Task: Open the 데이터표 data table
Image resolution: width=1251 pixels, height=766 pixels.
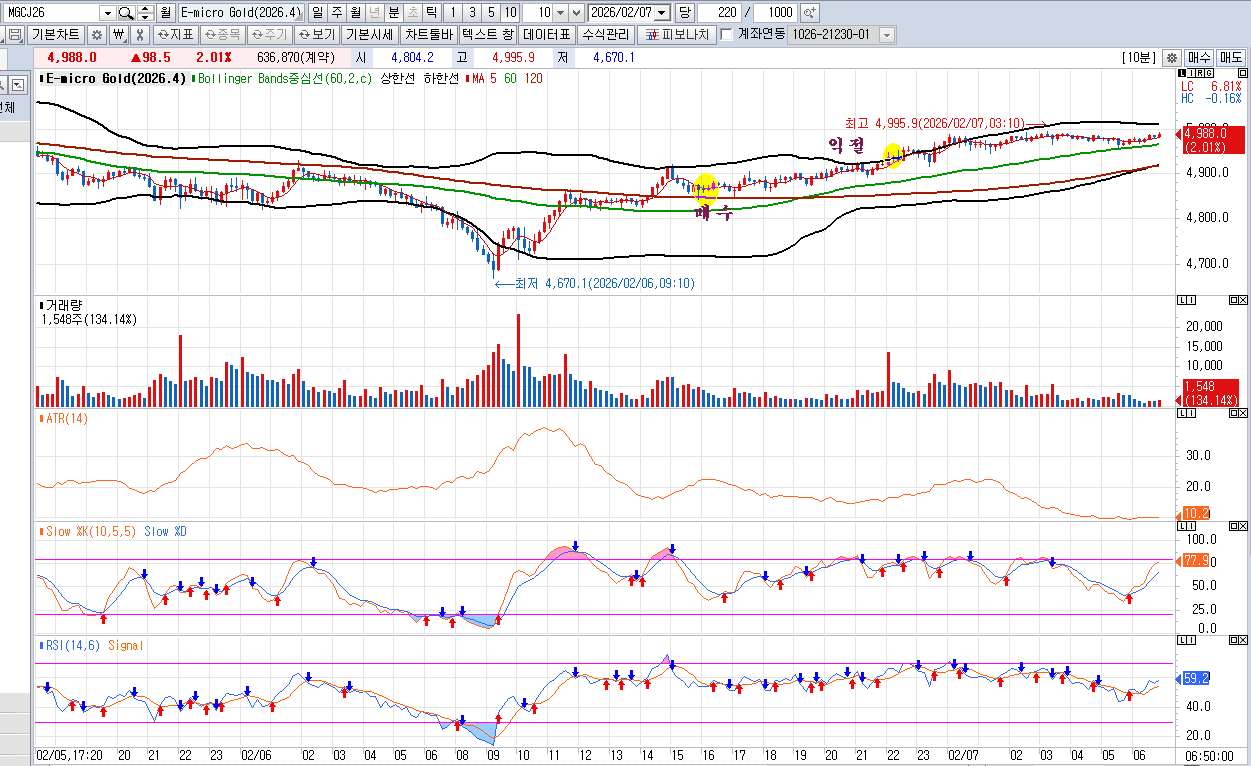Action: click(x=547, y=34)
